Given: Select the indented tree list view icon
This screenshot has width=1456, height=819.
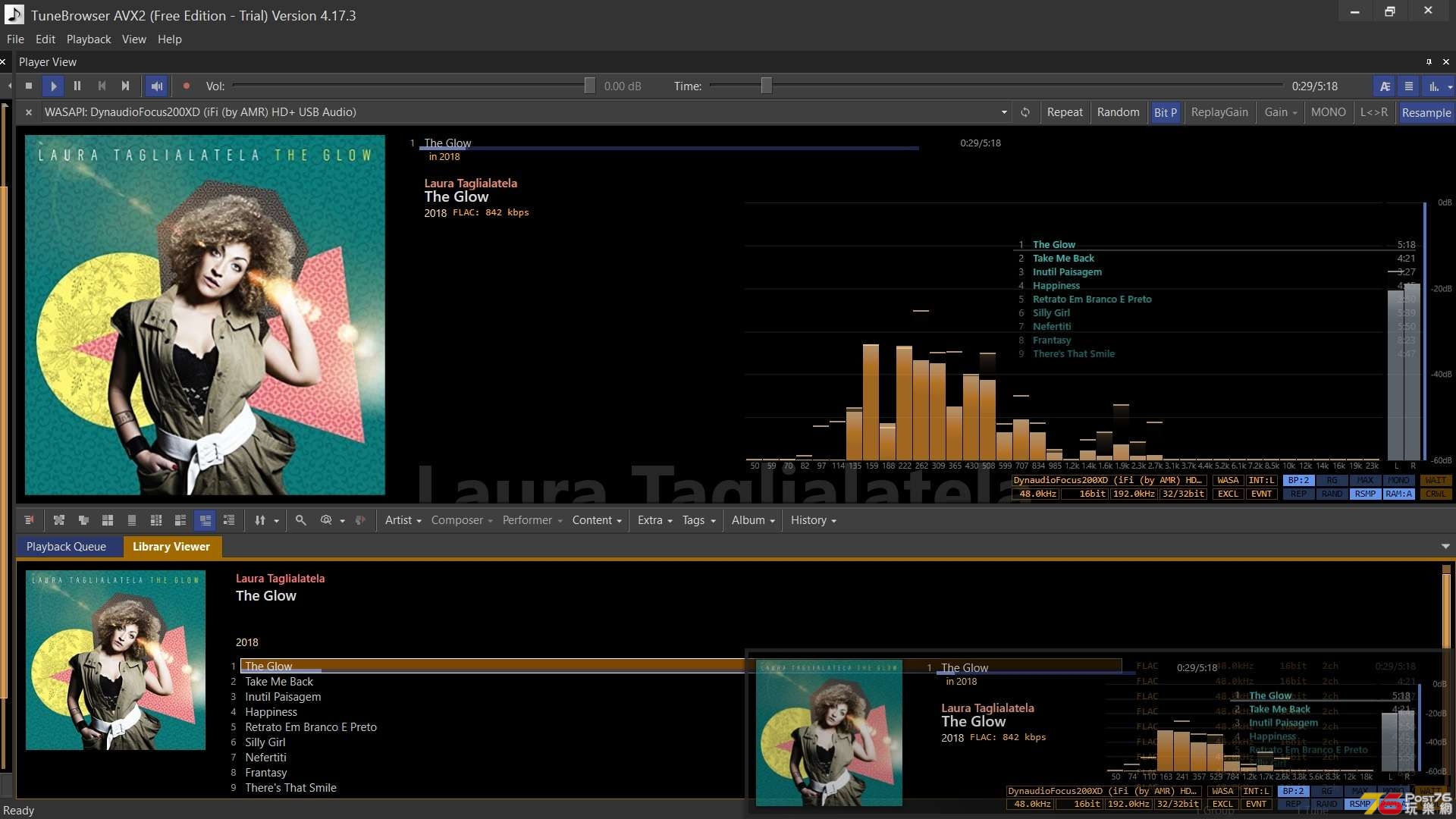Looking at the screenshot, I should pyautogui.click(x=229, y=520).
